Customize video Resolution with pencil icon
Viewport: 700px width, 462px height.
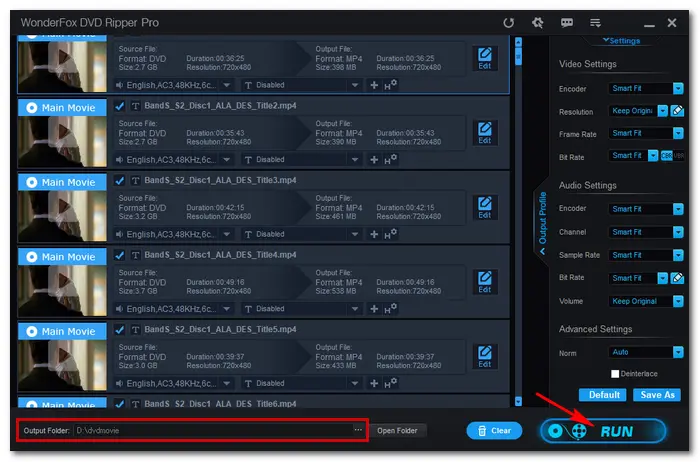click(677, 111)
